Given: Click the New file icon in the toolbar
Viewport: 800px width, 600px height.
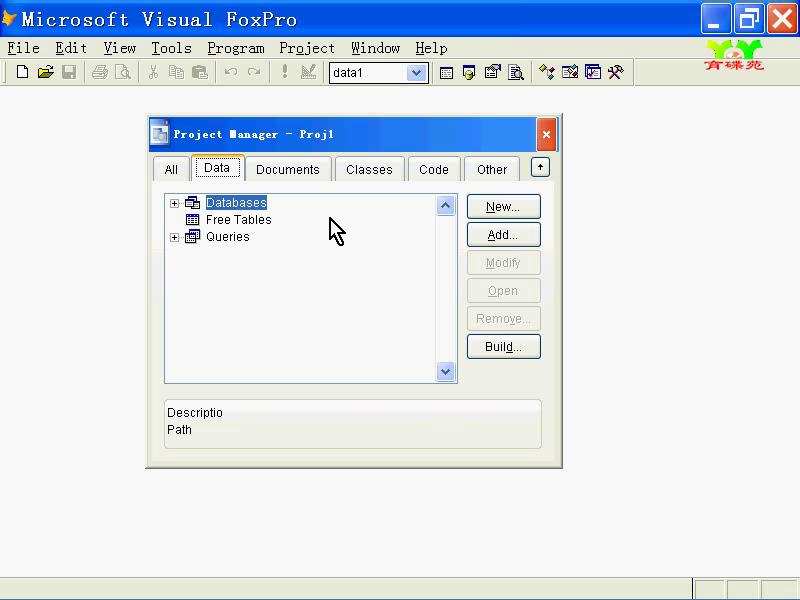Looking at the screenshot, I should 22,72.
